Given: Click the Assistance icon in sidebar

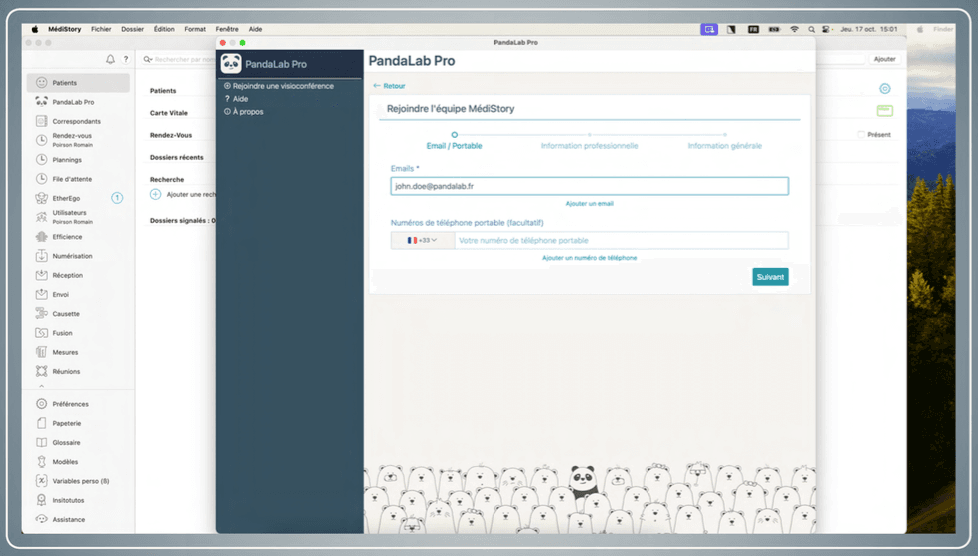Looking at the screenshot, I should click(x=41, y=519).
